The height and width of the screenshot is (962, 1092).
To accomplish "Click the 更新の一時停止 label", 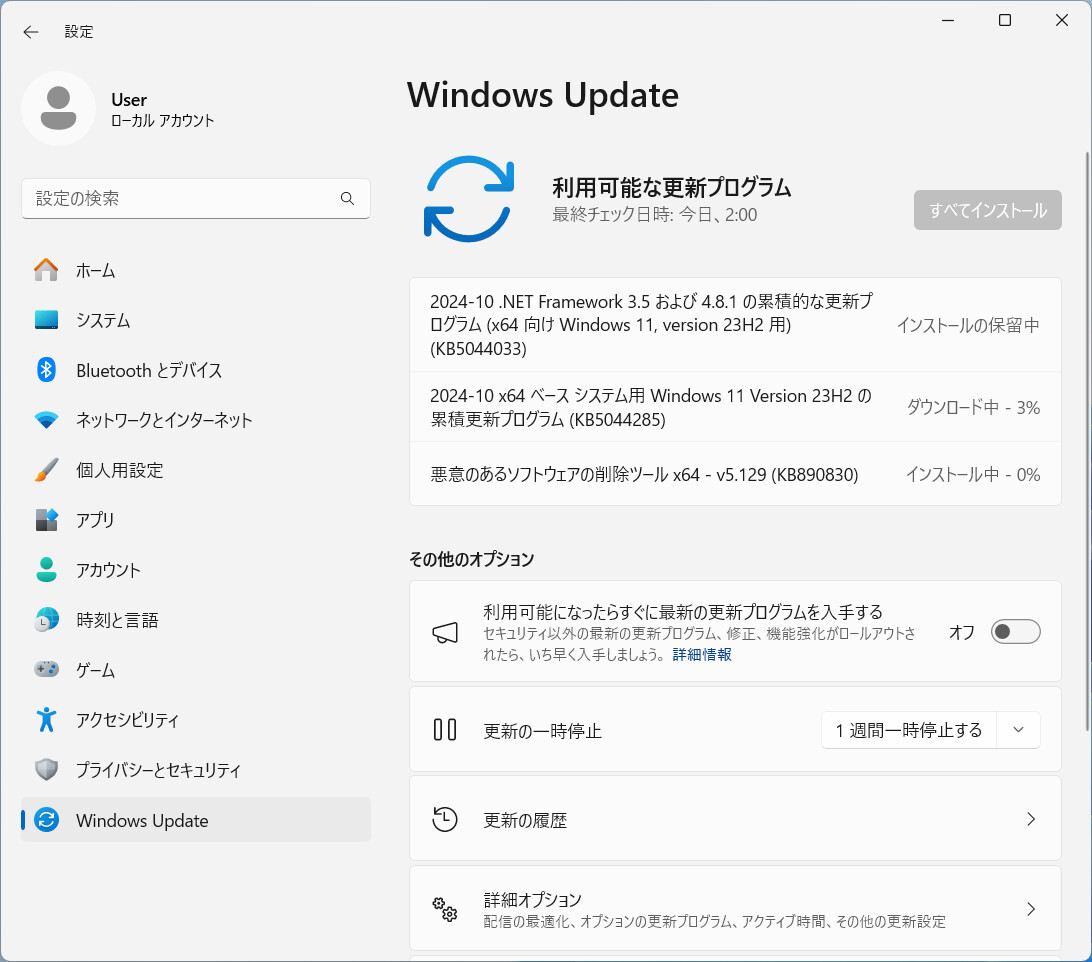I will pyautogui.click(x=543, y=731).
